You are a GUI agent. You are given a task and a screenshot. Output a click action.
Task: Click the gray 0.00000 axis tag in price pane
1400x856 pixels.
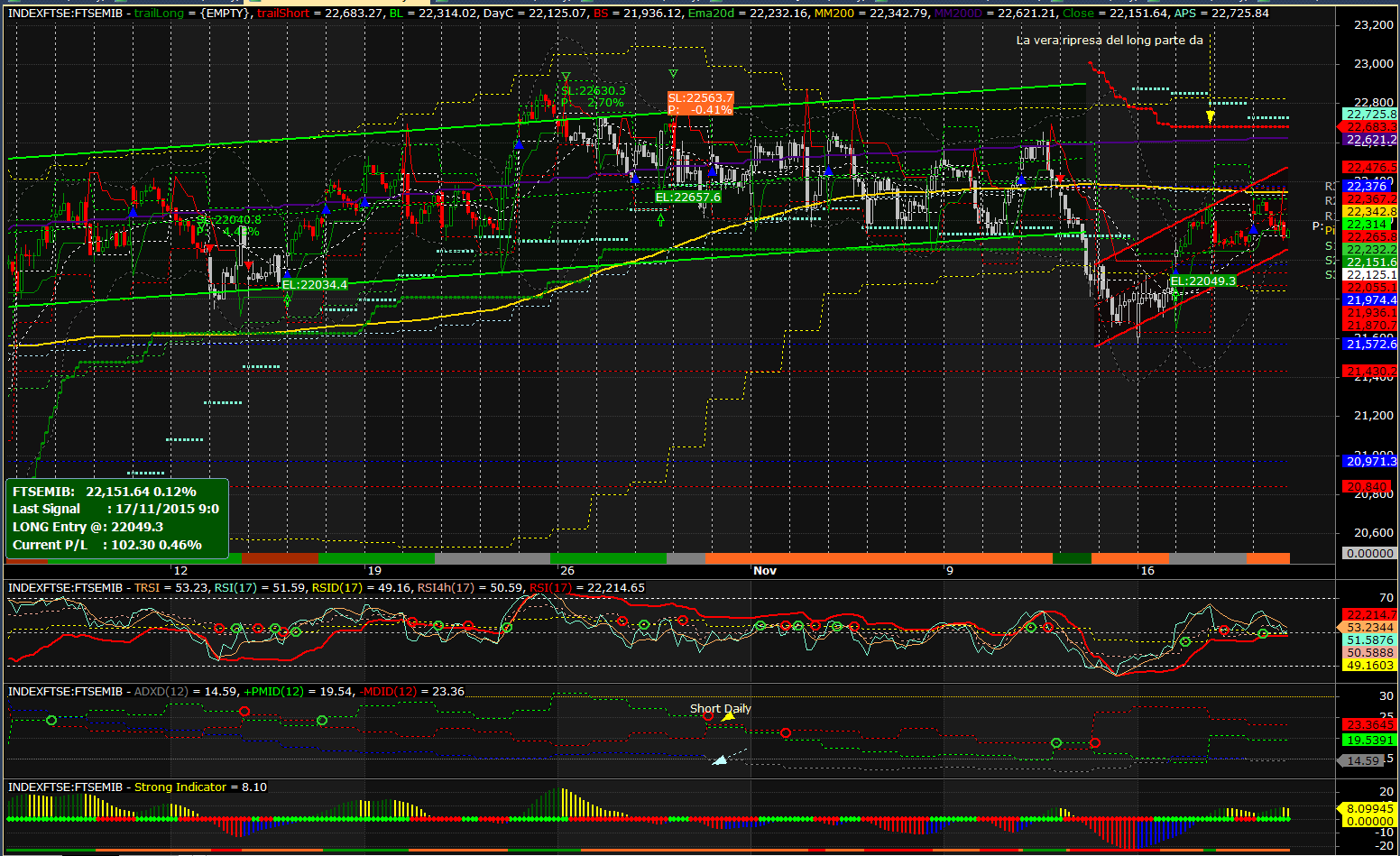pyautogui.click(x=1370, y=553)
